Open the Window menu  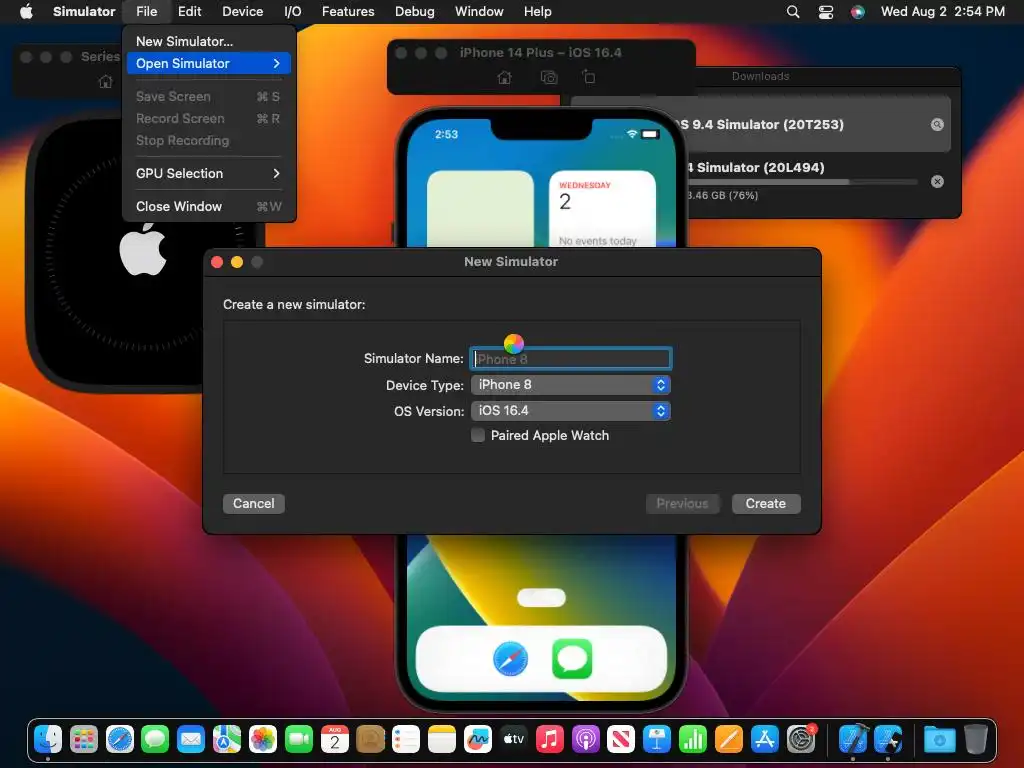pos(479,12)
